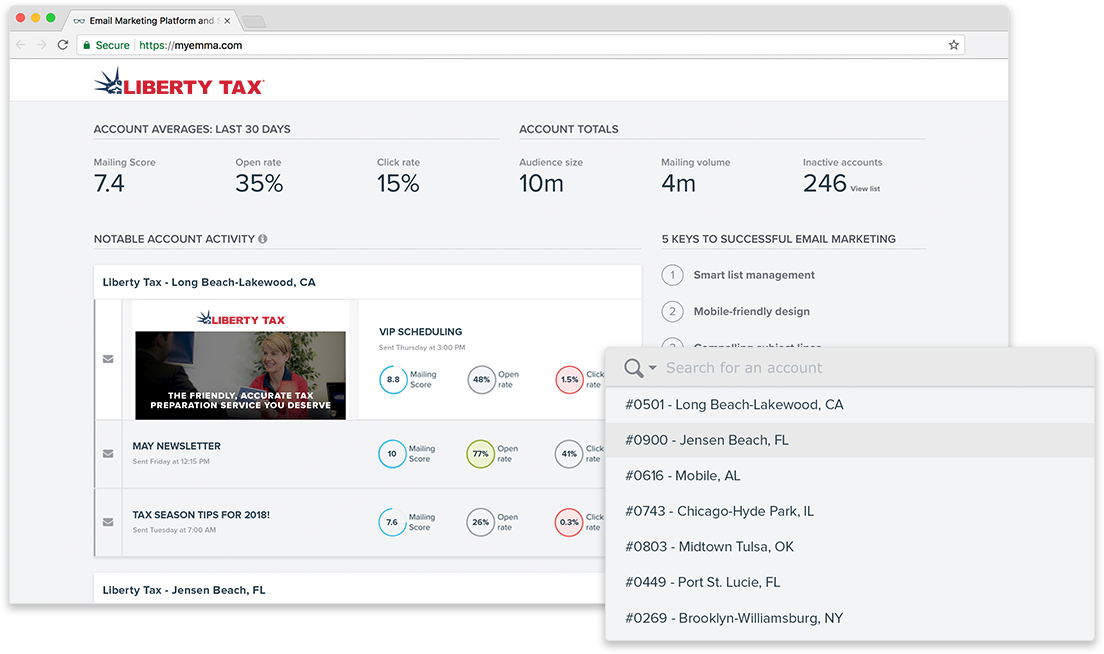This screenshot has width=1104, height=654.
Task: Click the 7.6 mailing score circle
Action: point(392,522)
